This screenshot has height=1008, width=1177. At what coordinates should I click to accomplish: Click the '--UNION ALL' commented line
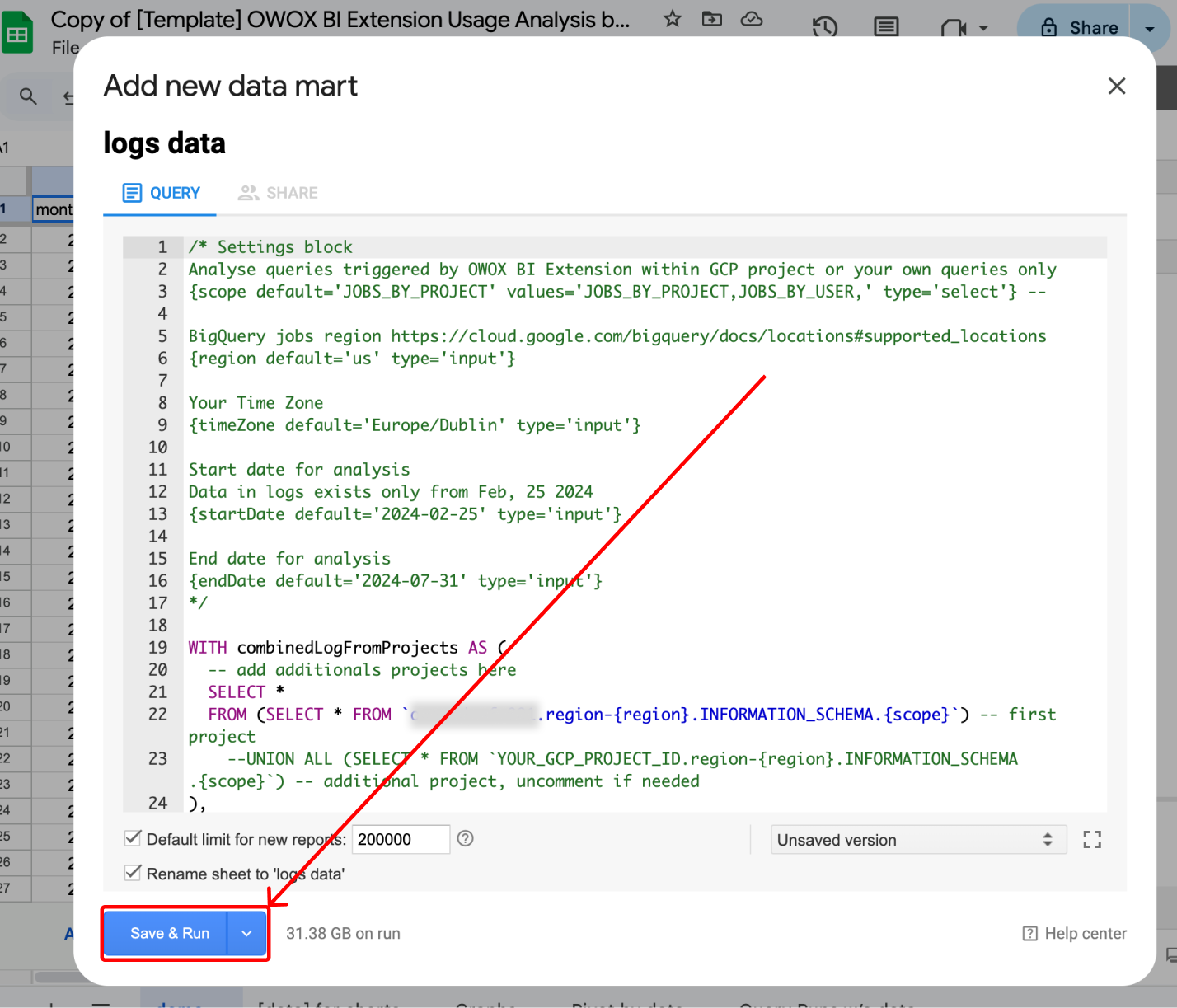point(603,769)
